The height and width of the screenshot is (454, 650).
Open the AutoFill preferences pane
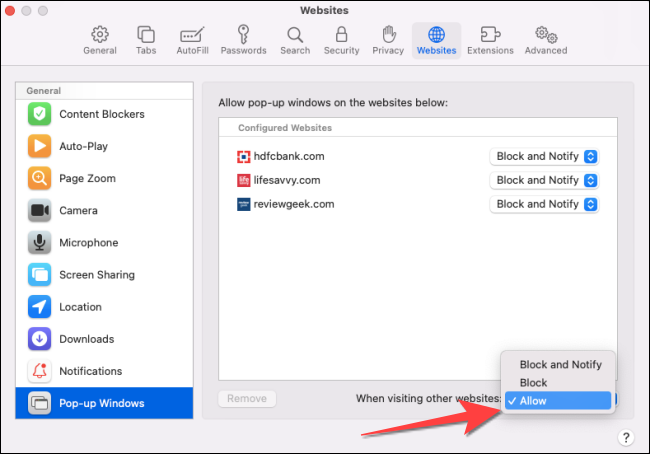(191, 40)
